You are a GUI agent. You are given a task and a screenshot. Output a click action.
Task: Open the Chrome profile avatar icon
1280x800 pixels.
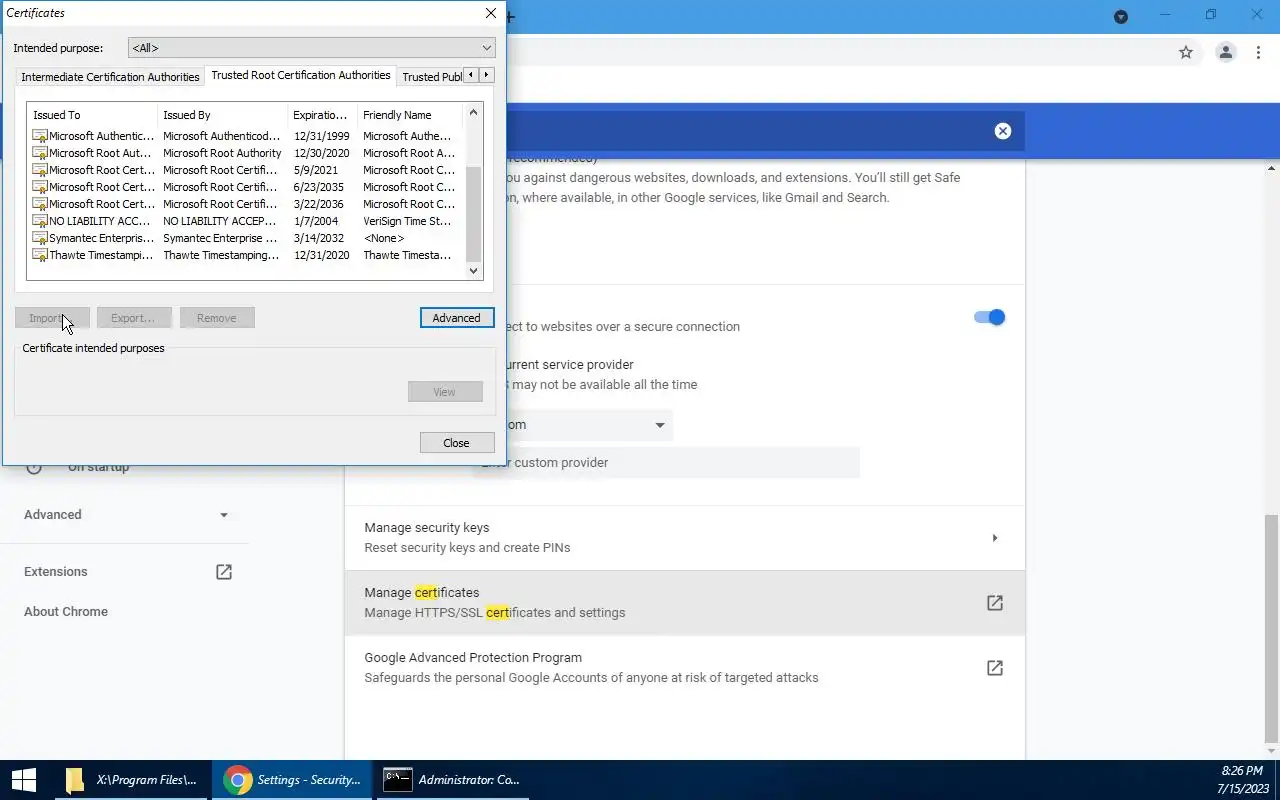[x=1225, y=53]
